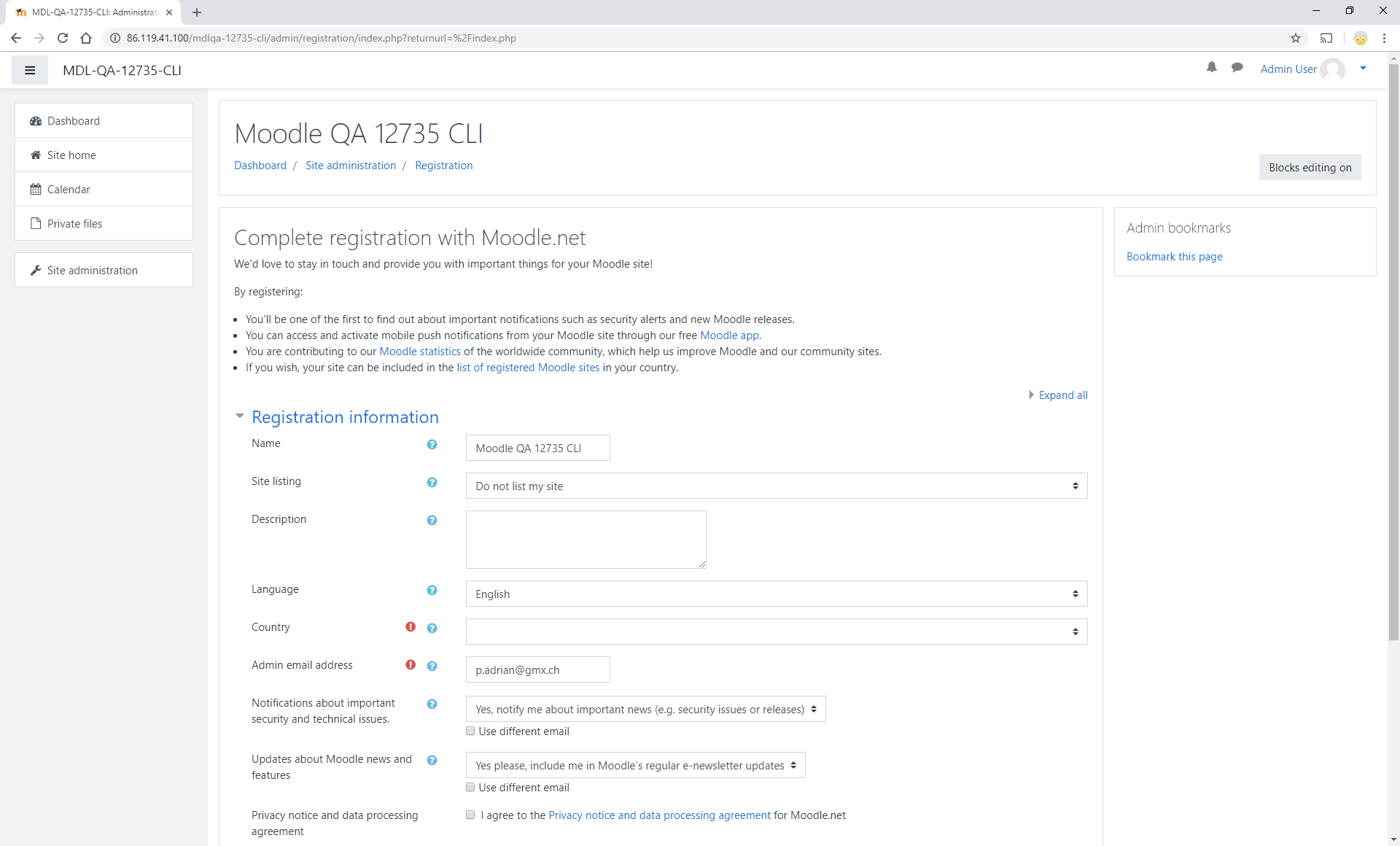The height and width of the screenshot is (846, 1400).
Task: Open the messages speech bubble icon
Action: (1237, 68)
